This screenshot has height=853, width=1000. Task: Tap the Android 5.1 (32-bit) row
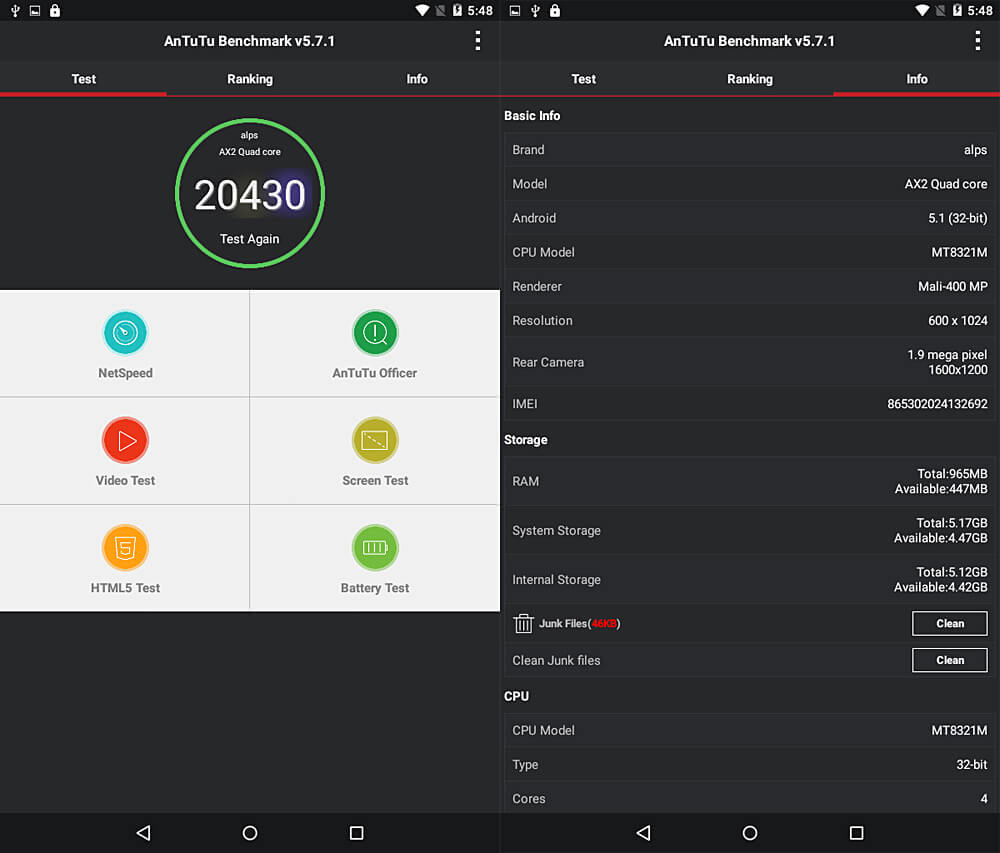click(750, 218)
